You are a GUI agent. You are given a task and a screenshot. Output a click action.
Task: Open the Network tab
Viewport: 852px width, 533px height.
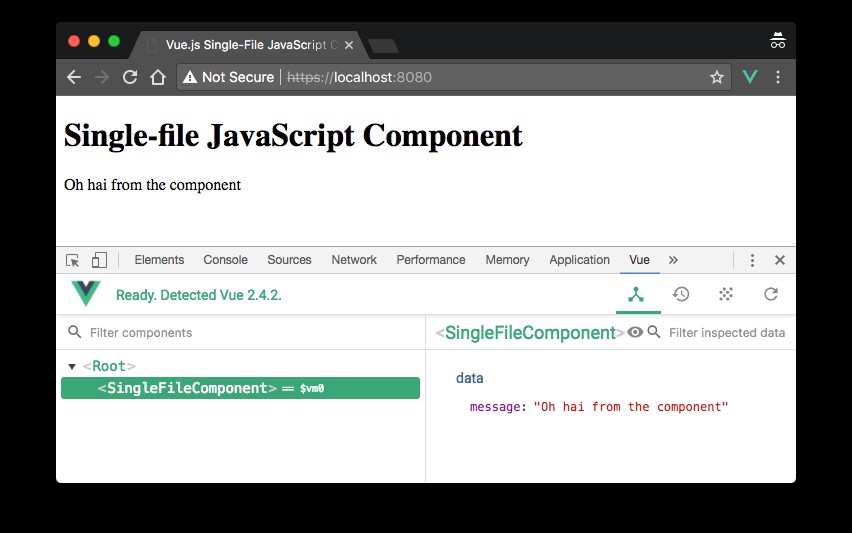pyautogui.click(x=354, y=260)
